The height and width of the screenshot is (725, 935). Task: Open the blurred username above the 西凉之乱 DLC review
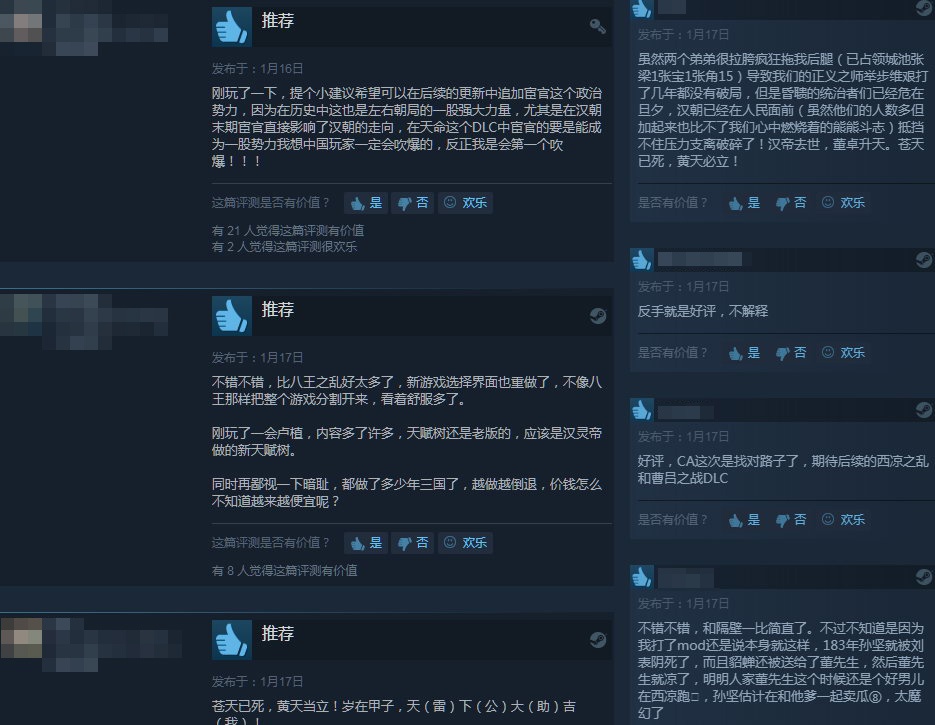click(685, 411)
